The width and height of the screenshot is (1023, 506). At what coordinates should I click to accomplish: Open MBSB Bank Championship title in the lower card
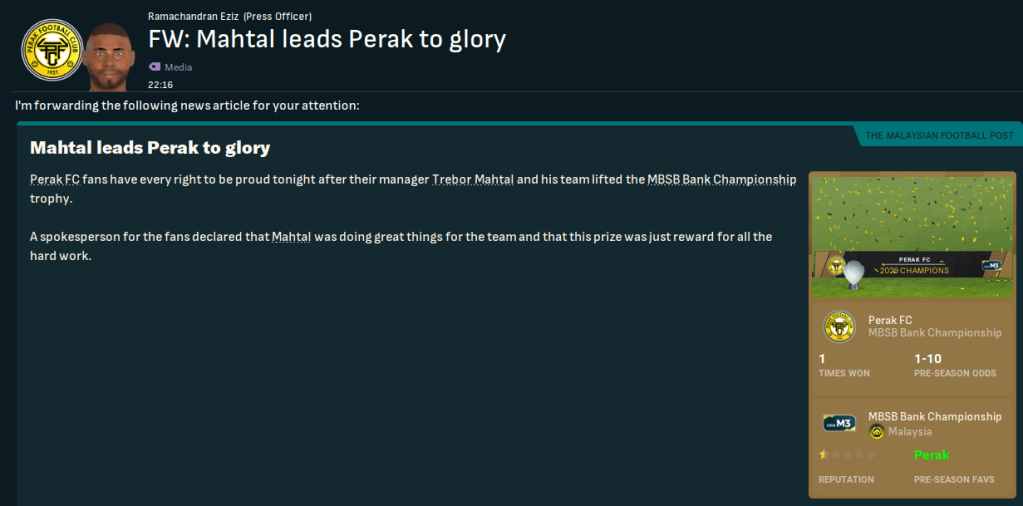(x=934, y=416)
